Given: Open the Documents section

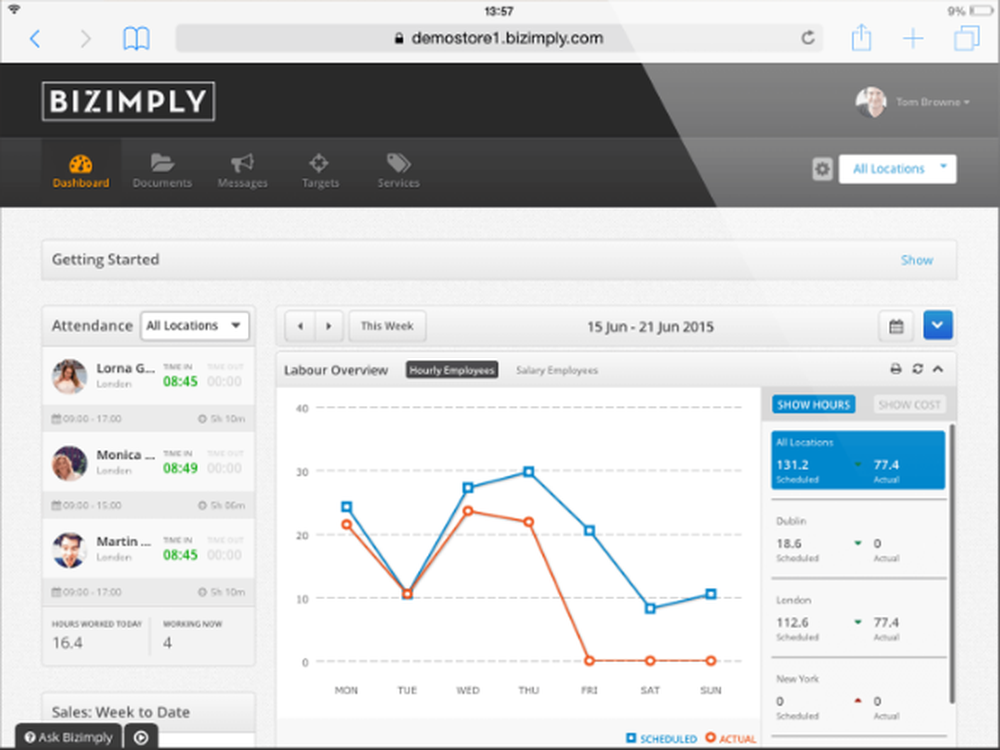Looking at the screenshot, I should [x=162, y=170].
